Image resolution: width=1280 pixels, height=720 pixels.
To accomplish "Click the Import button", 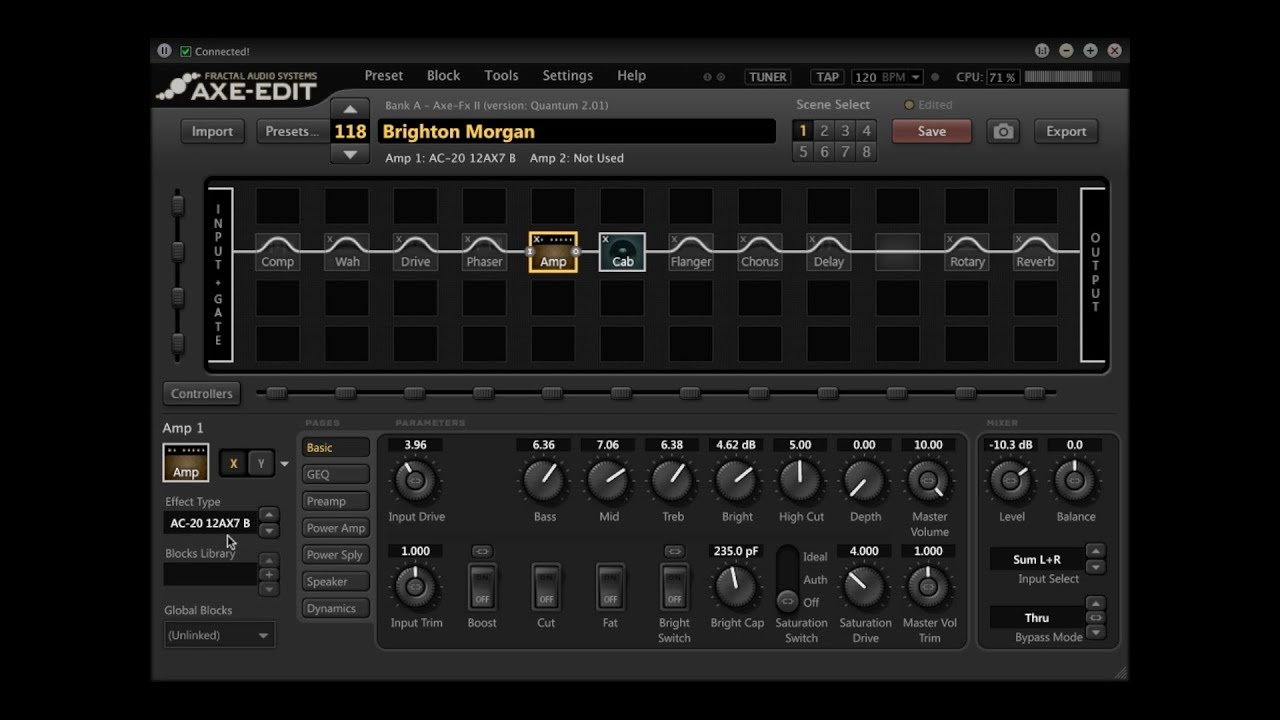I will pyautogui.click(x=212, y=131).
